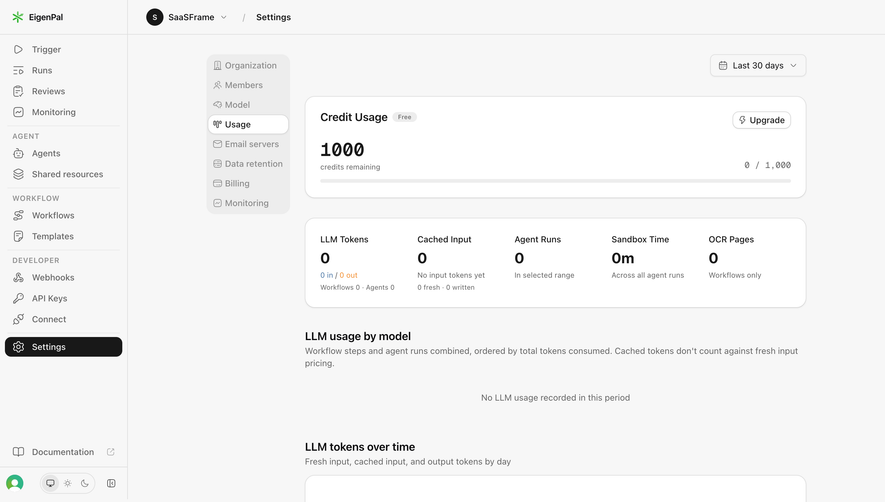Click the calendar icon in date filter
This screenshot has width=885, height=502.
click(x=722, y=66)
